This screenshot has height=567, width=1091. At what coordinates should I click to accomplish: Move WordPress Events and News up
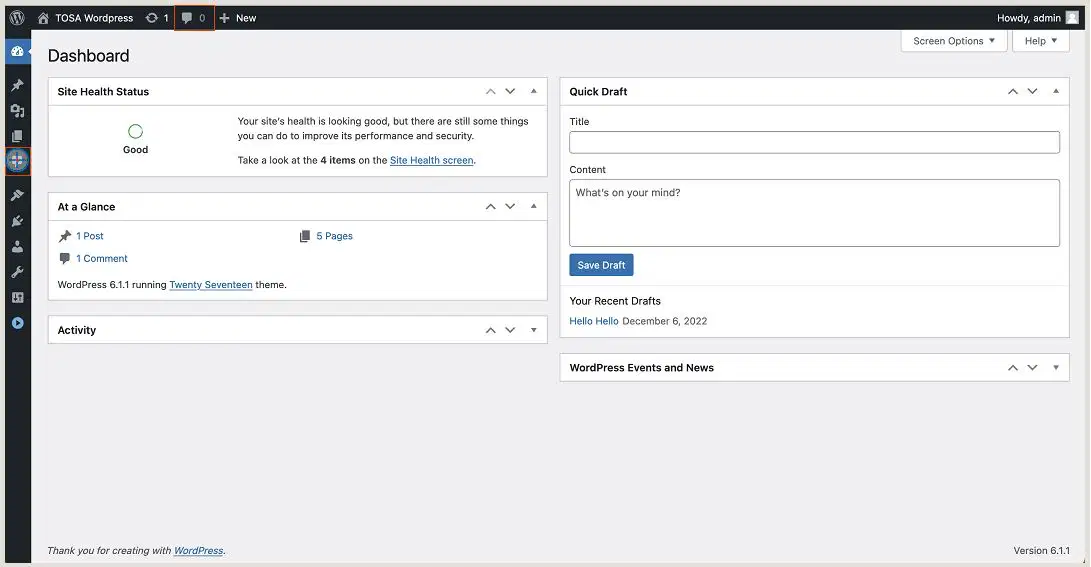[x=1013, y=367]
